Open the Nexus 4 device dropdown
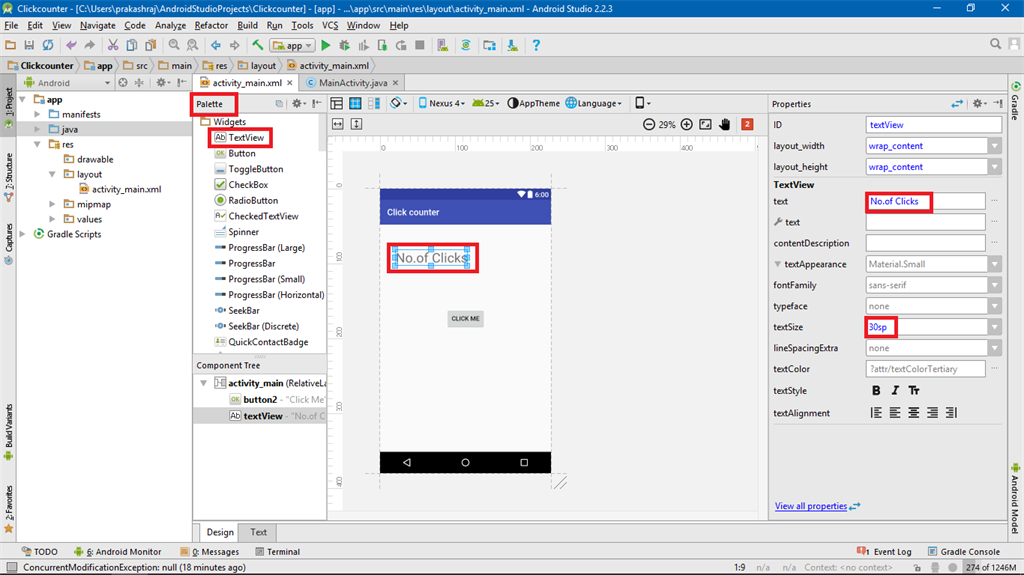The height and width of the screenshot is (575, 1024). pyautogui.click(x=441, y=103)
